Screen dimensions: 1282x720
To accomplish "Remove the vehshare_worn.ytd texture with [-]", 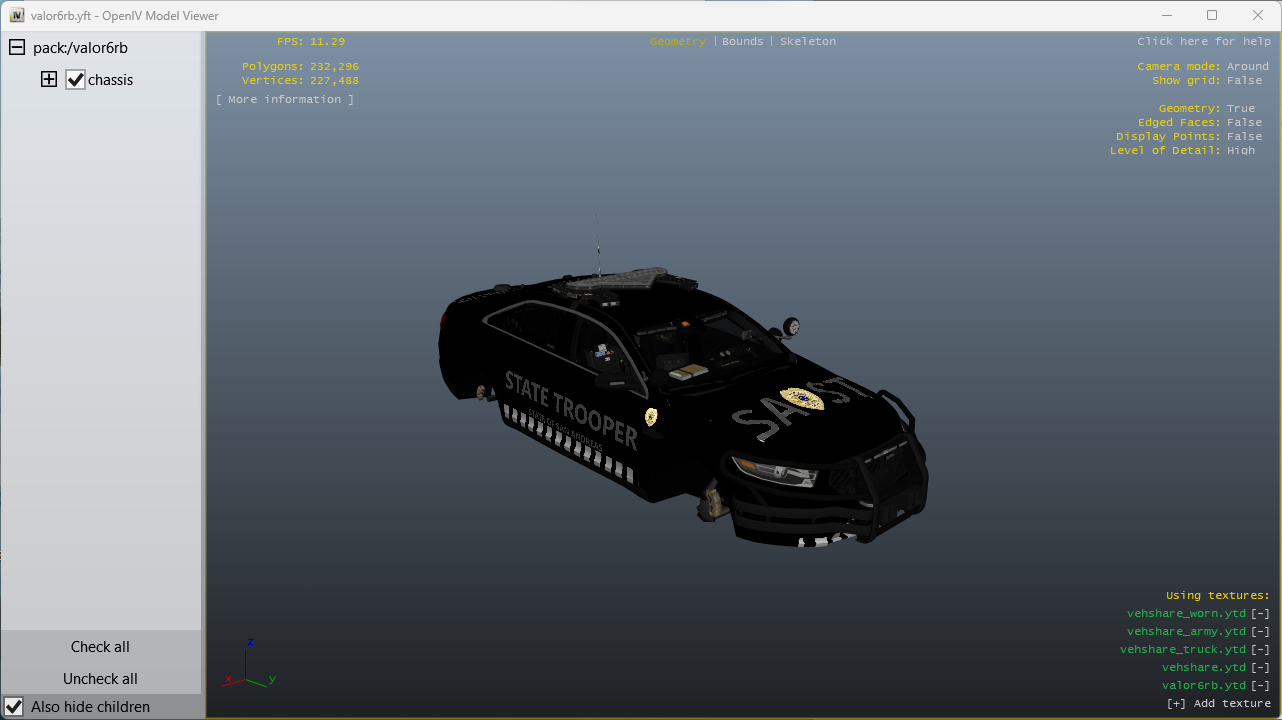I will (1260, 614).
